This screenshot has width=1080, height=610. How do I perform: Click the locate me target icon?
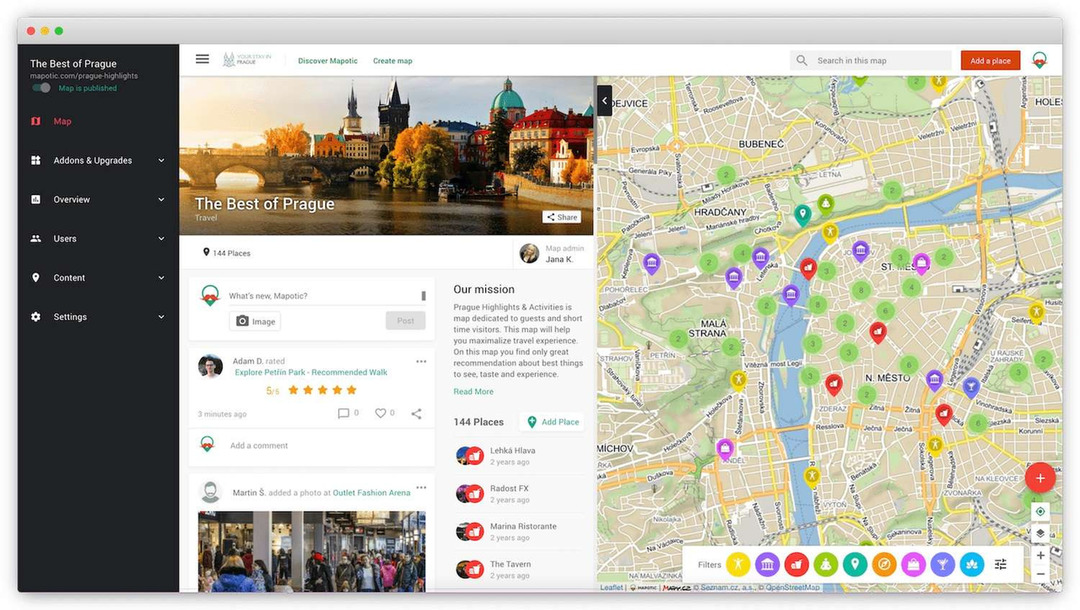pyautogui.click(x=1040, y=512)
